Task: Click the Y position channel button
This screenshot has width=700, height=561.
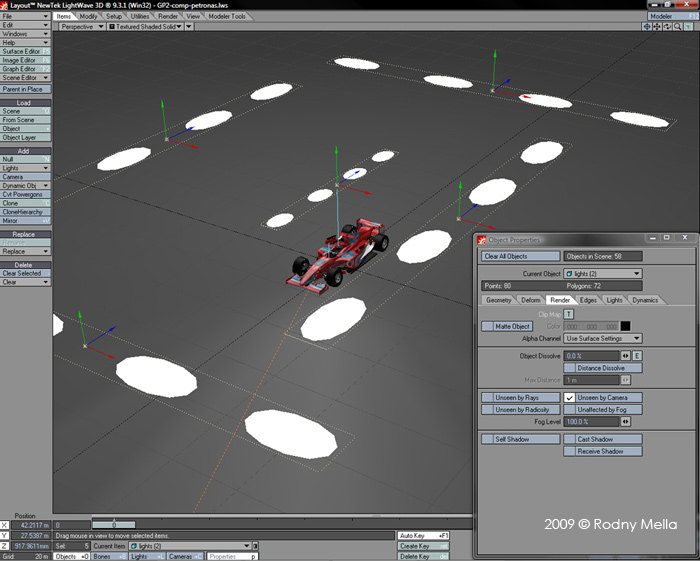Action: point(5,535)
